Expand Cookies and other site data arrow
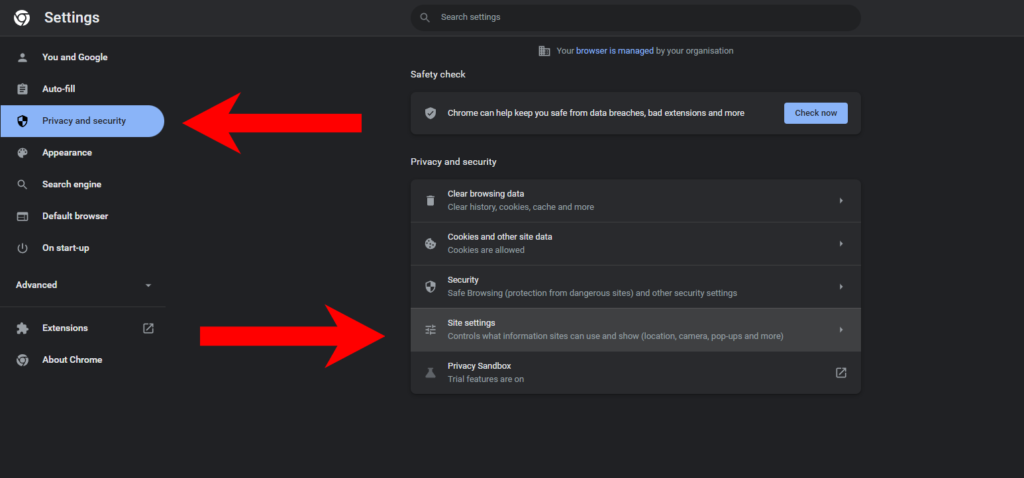Image resolution: width=1024 pixels, height=478 pixels. (841, 243)
